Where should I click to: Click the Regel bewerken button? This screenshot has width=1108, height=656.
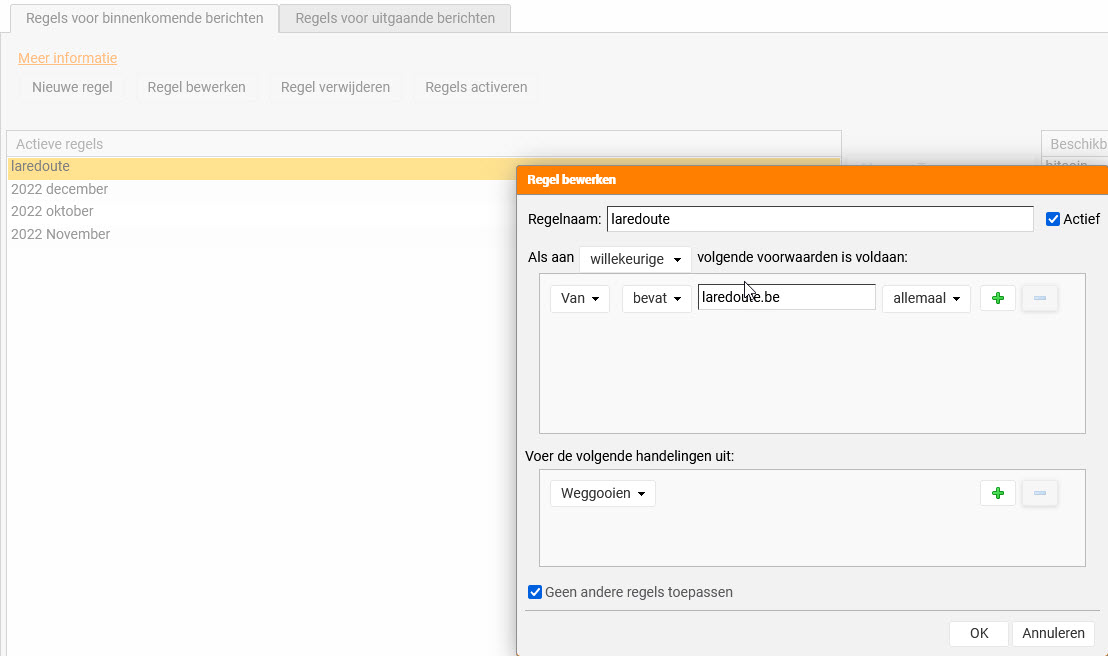(196, 87)
